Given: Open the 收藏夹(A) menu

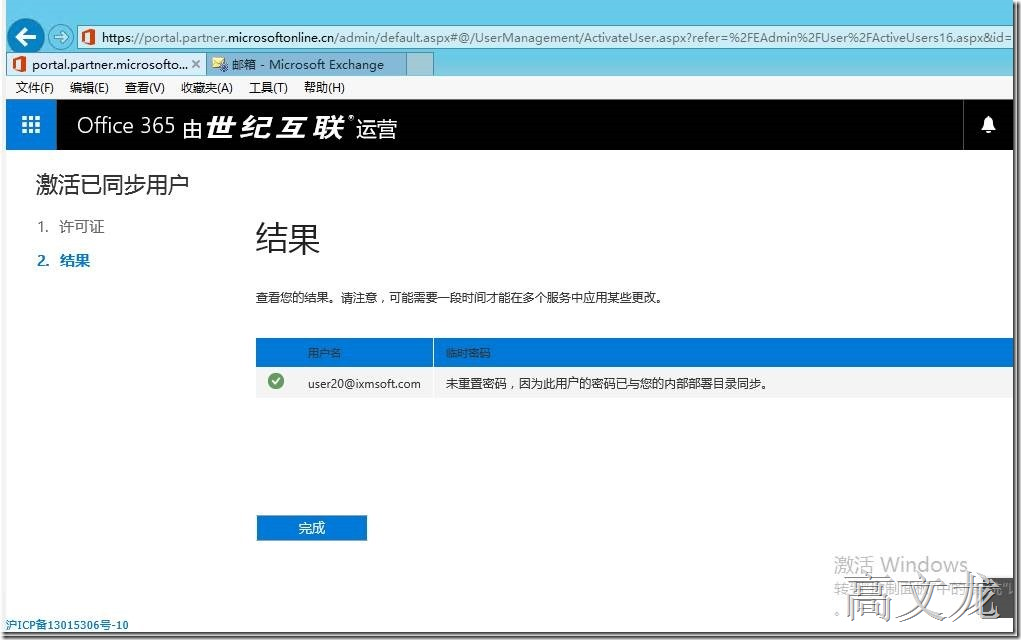Looking at the screenshot, I should pyautogui.click(x=206, y=87).
